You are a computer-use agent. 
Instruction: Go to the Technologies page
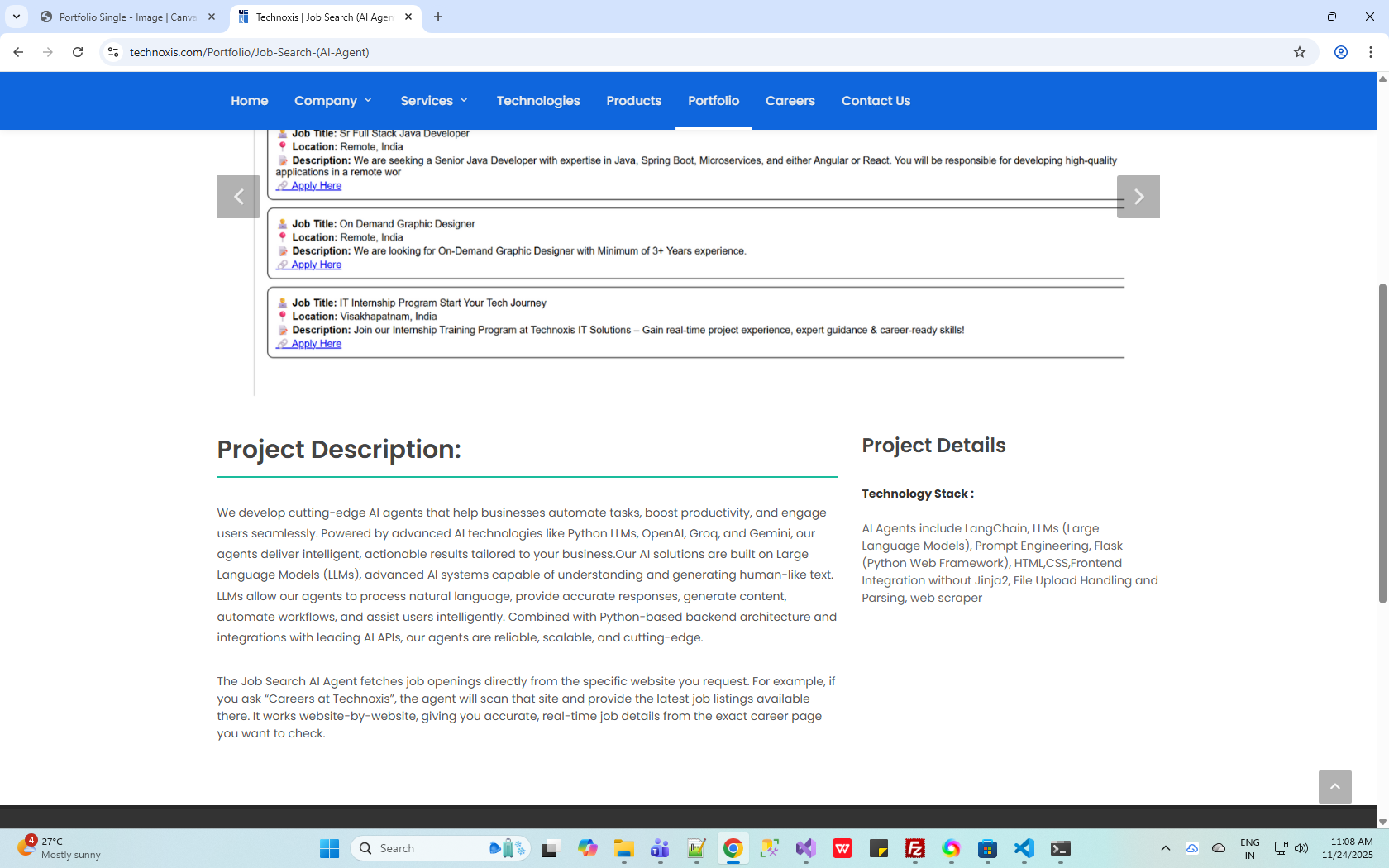tap(538, 101)
